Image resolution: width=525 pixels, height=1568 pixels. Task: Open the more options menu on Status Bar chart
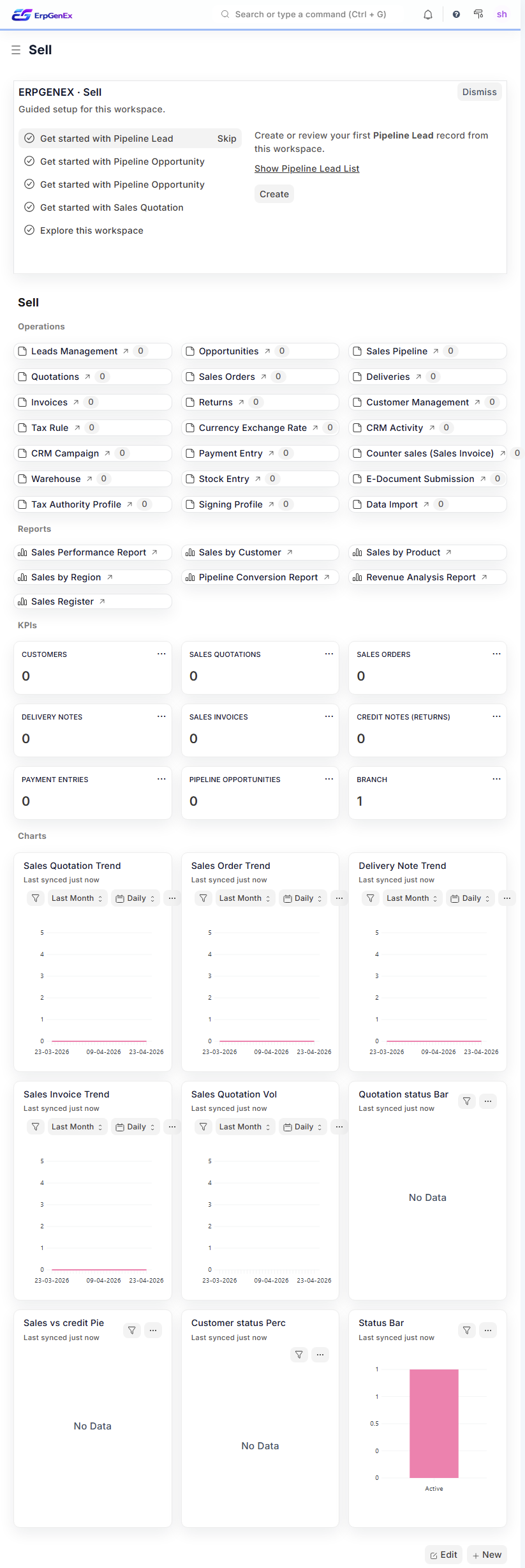(x=488, y=1331)
